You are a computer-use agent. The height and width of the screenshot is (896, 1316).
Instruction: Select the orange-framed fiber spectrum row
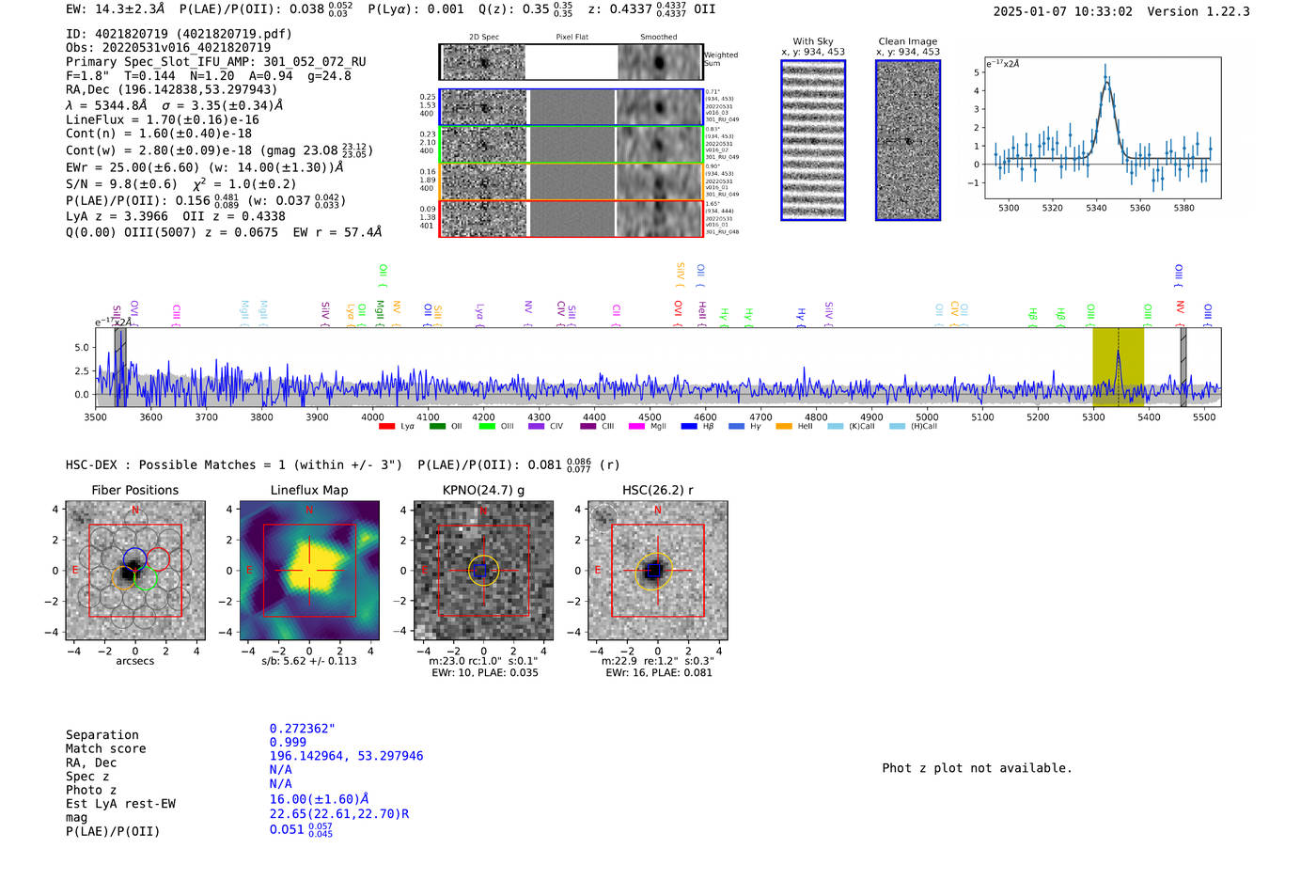[x=571, y=181]
